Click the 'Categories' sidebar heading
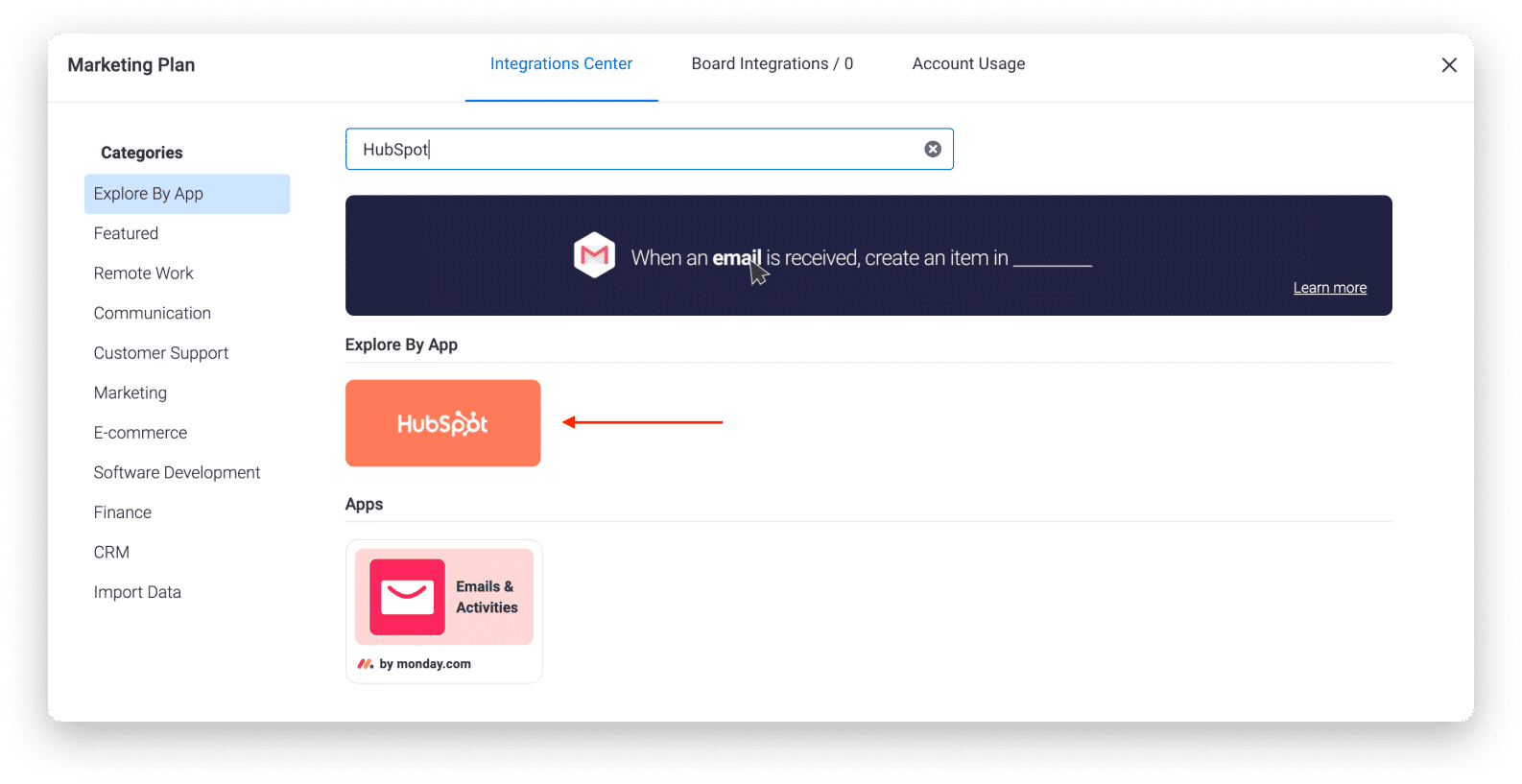The image size is (1522, 784). pyautogui.click(x=142, y=153)
